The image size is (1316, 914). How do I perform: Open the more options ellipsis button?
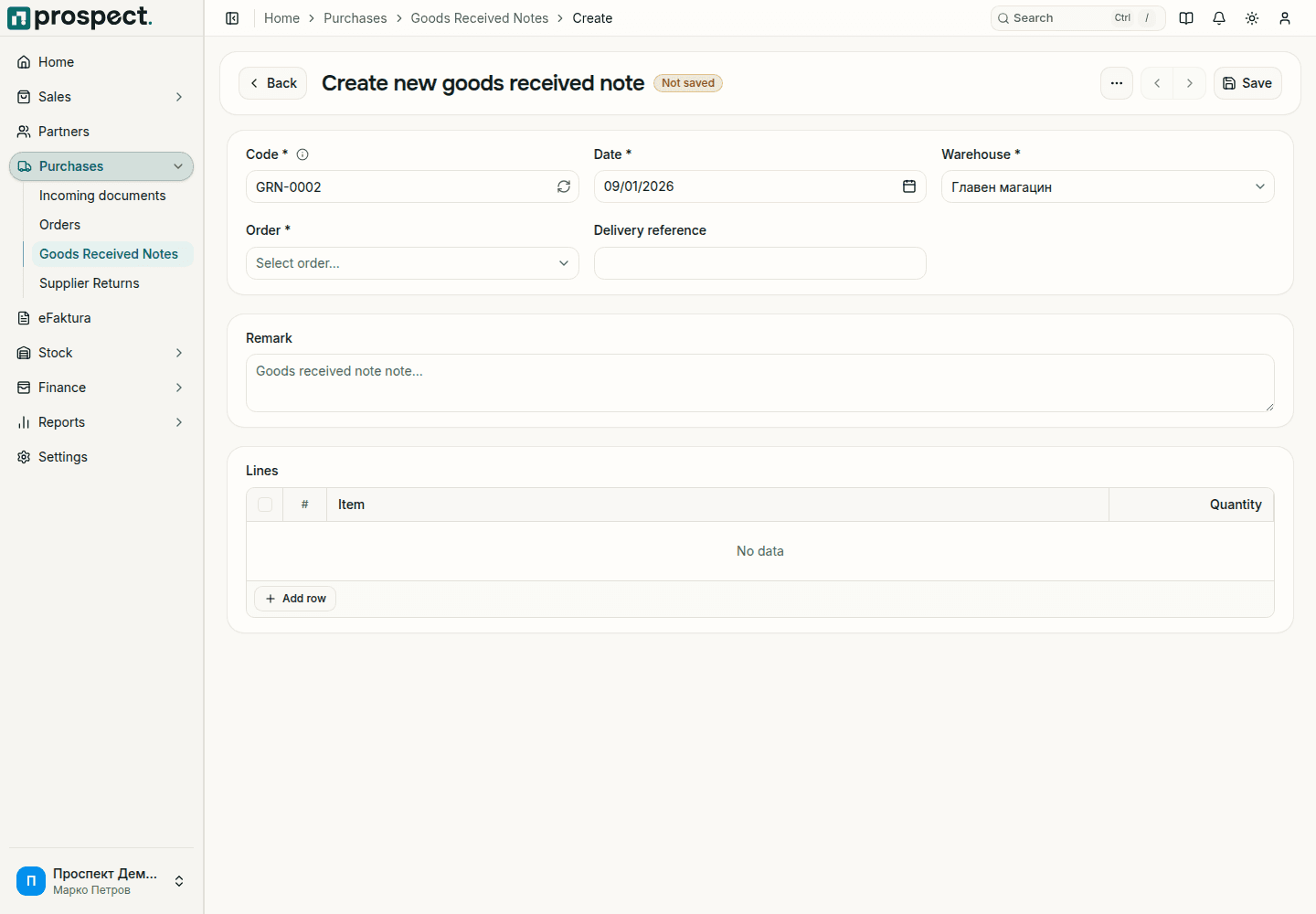coord(1117,83)
